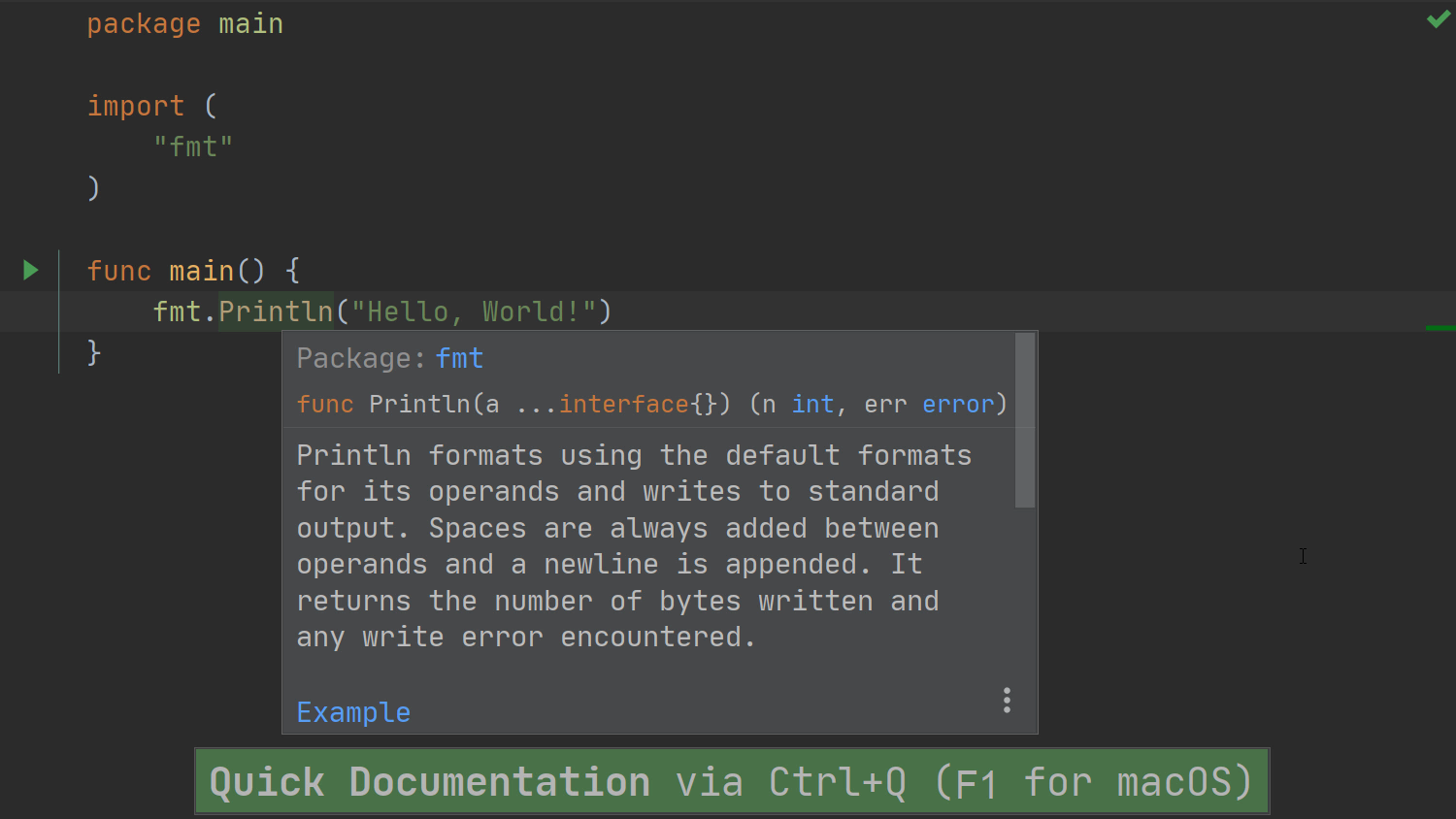Click the import keyword
Screen dimensions: 1456x819
click(x=135, y=105)
